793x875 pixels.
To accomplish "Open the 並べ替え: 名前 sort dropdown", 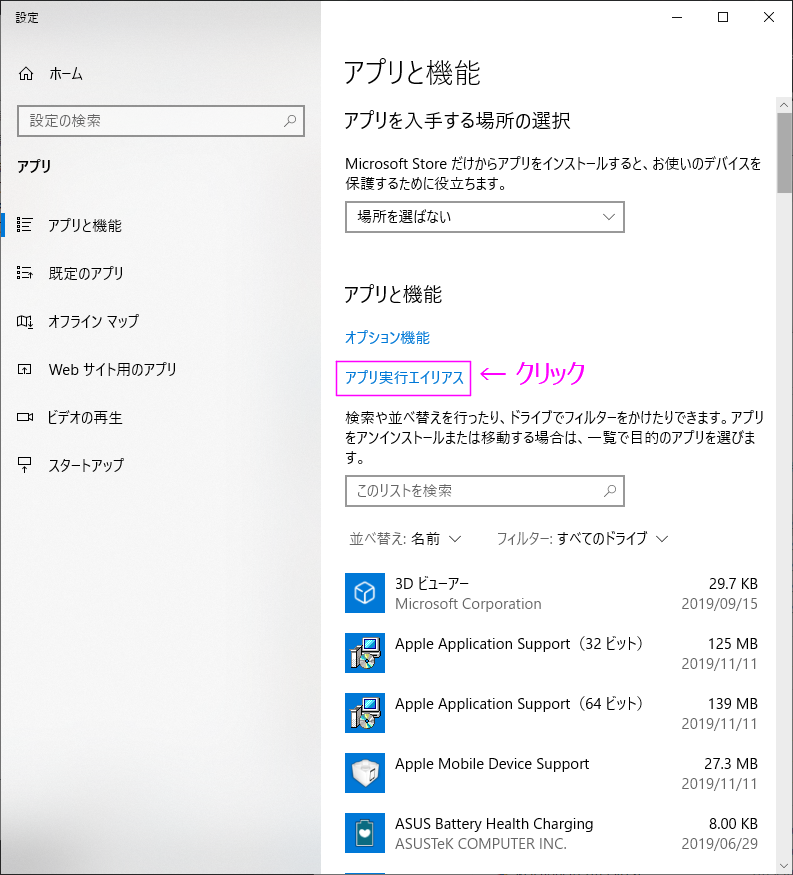I will click(x=405, y=539).
